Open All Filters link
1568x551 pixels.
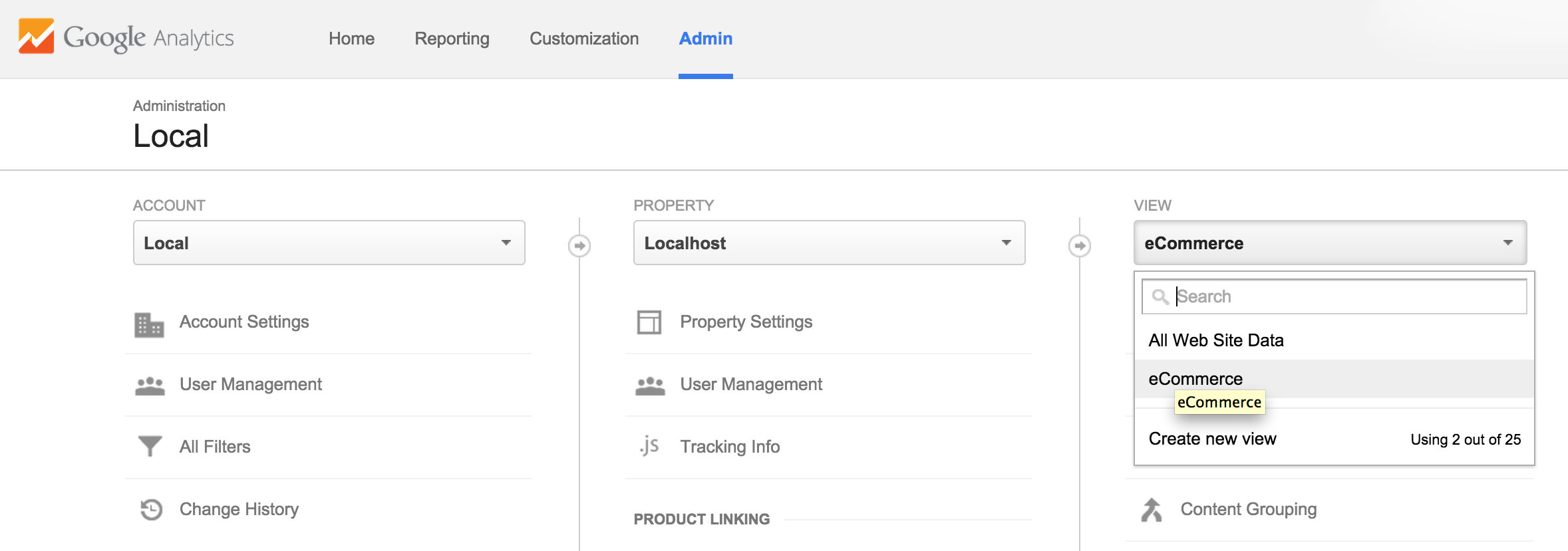(215, 447)
